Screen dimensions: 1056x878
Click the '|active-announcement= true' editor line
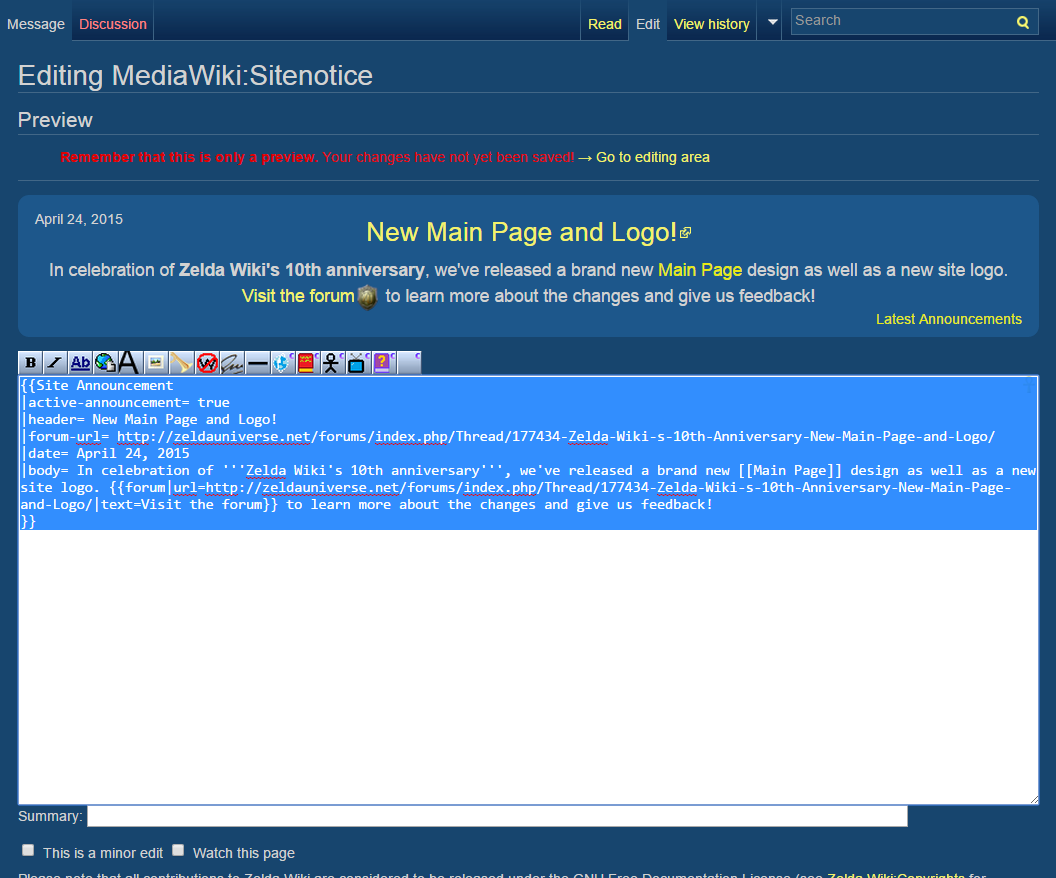(x=125, y=403)
